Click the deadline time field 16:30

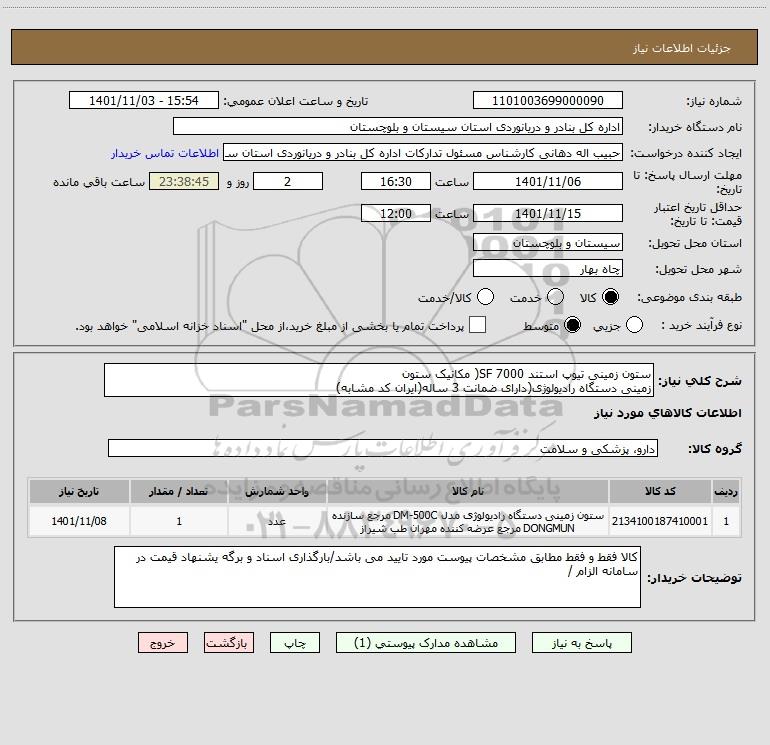pyautogui.click(x=396, y=181)
